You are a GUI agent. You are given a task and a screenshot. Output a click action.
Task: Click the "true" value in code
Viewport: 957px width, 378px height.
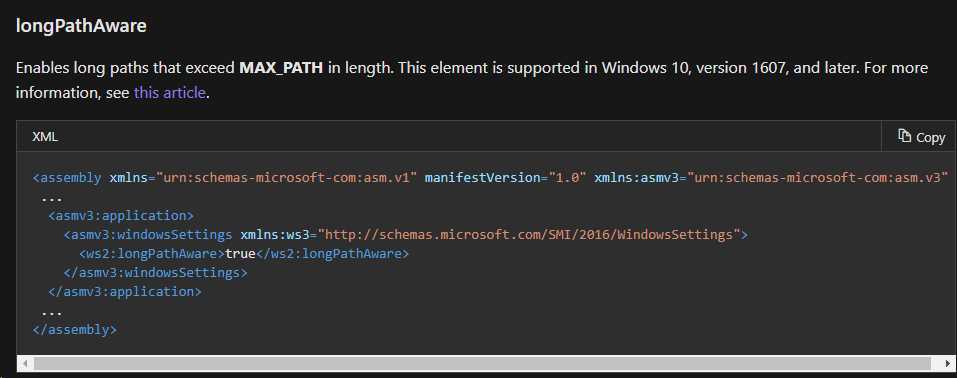[240, 253]
